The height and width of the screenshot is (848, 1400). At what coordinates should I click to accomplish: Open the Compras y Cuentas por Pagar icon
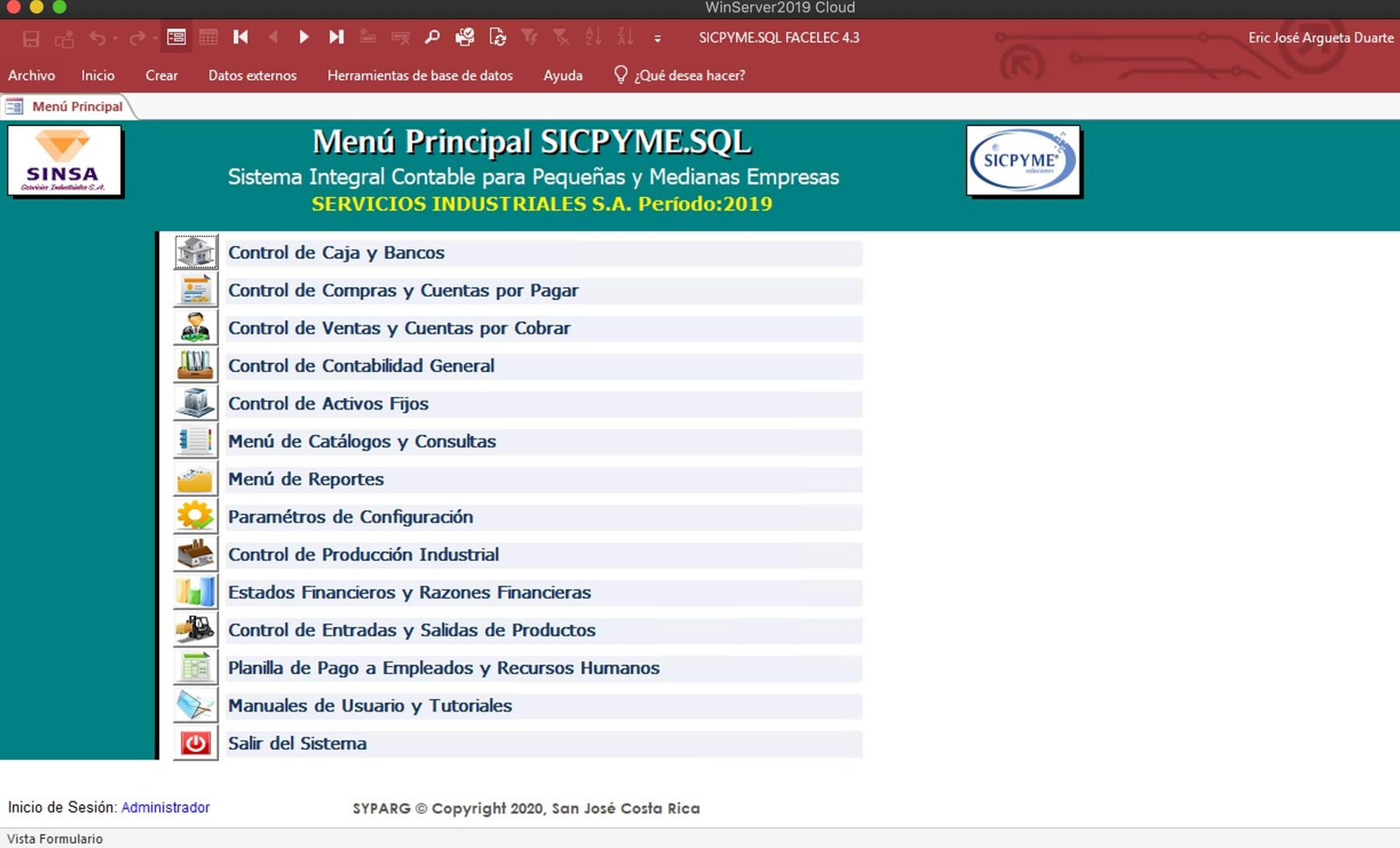[195, 290]
